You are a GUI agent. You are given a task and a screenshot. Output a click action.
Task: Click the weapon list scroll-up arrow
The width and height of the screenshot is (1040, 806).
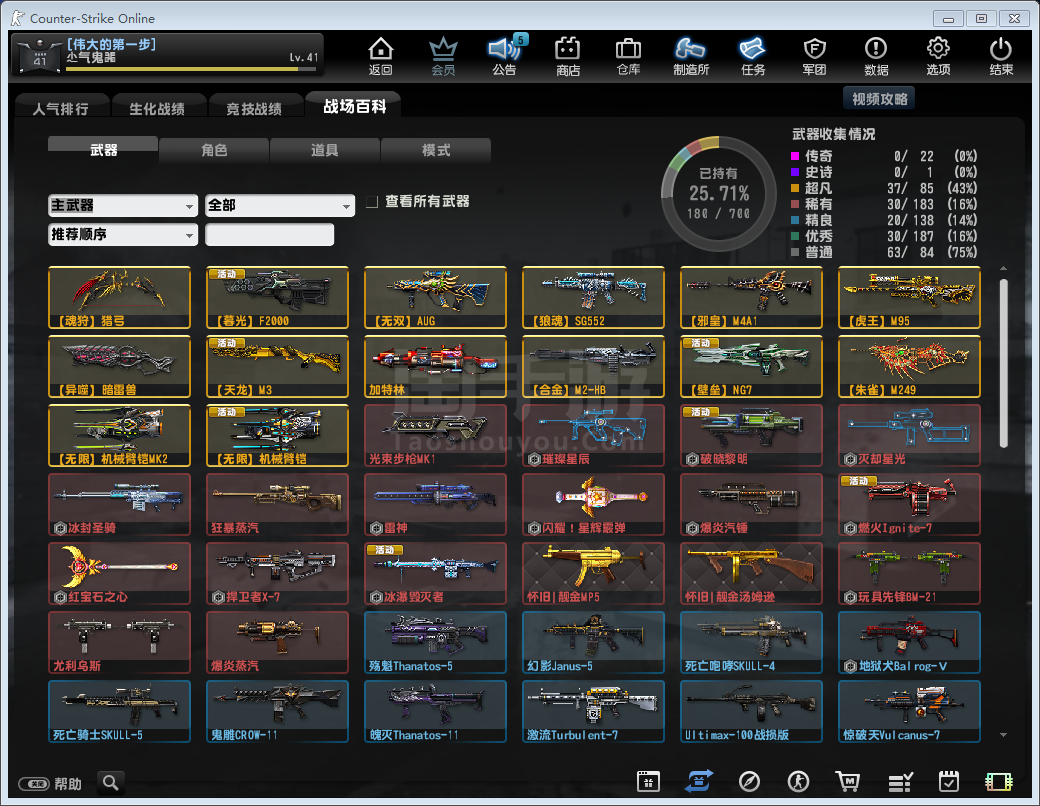pos(1004,269)
